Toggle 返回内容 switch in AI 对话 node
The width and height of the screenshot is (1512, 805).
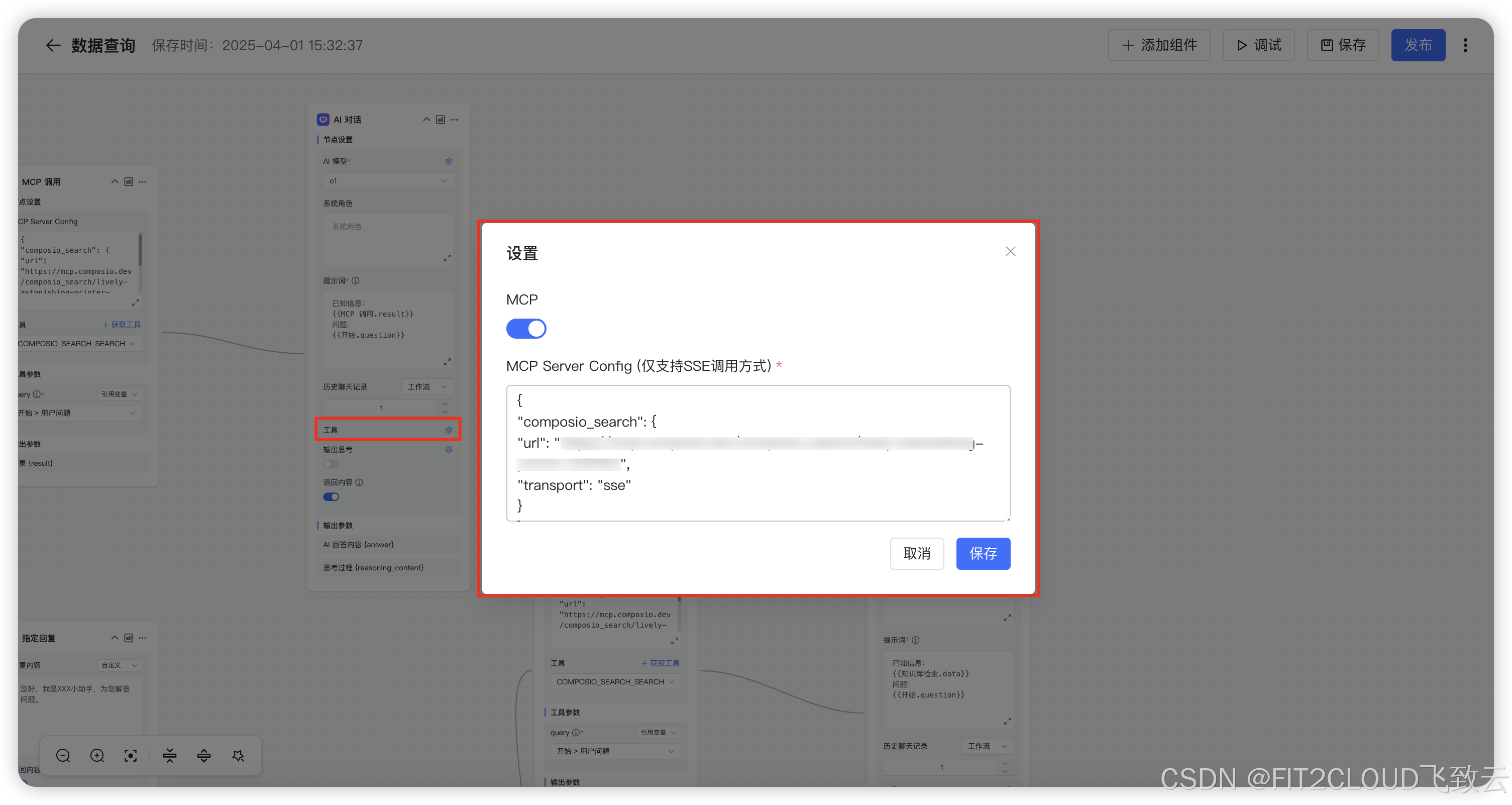point(331,497)
